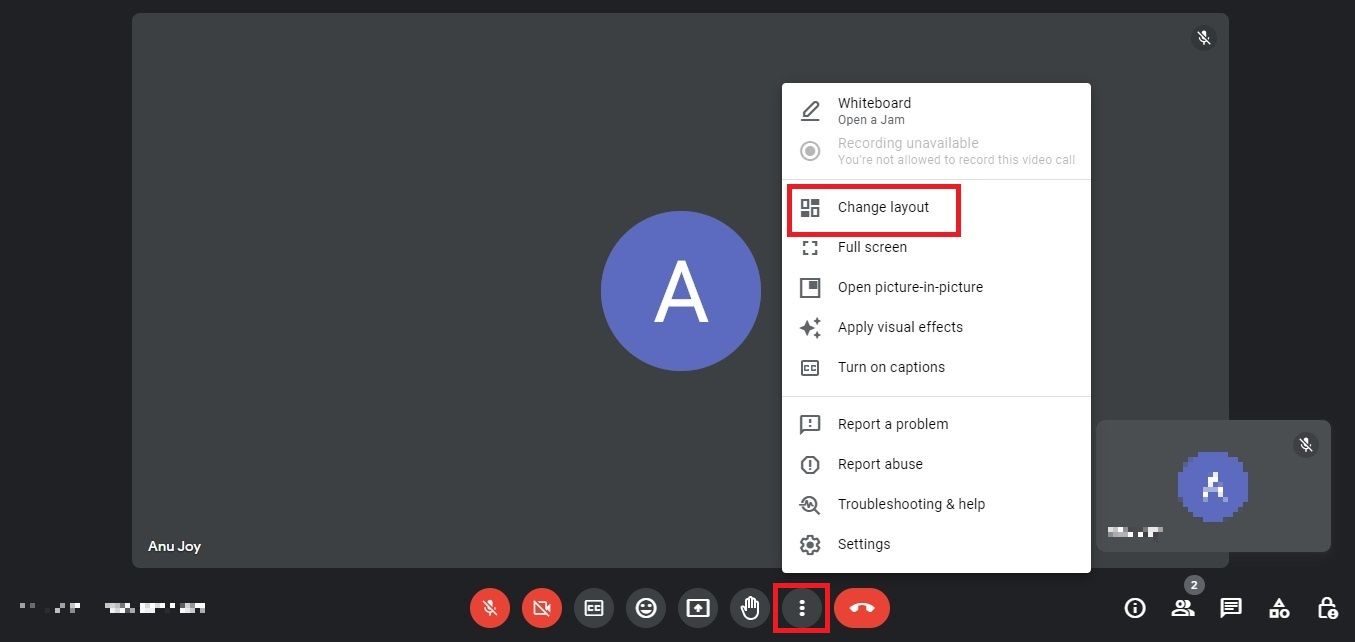Screen dimensions: 1355x642
Task: Open the More options menu
Action: pos(801,607)
